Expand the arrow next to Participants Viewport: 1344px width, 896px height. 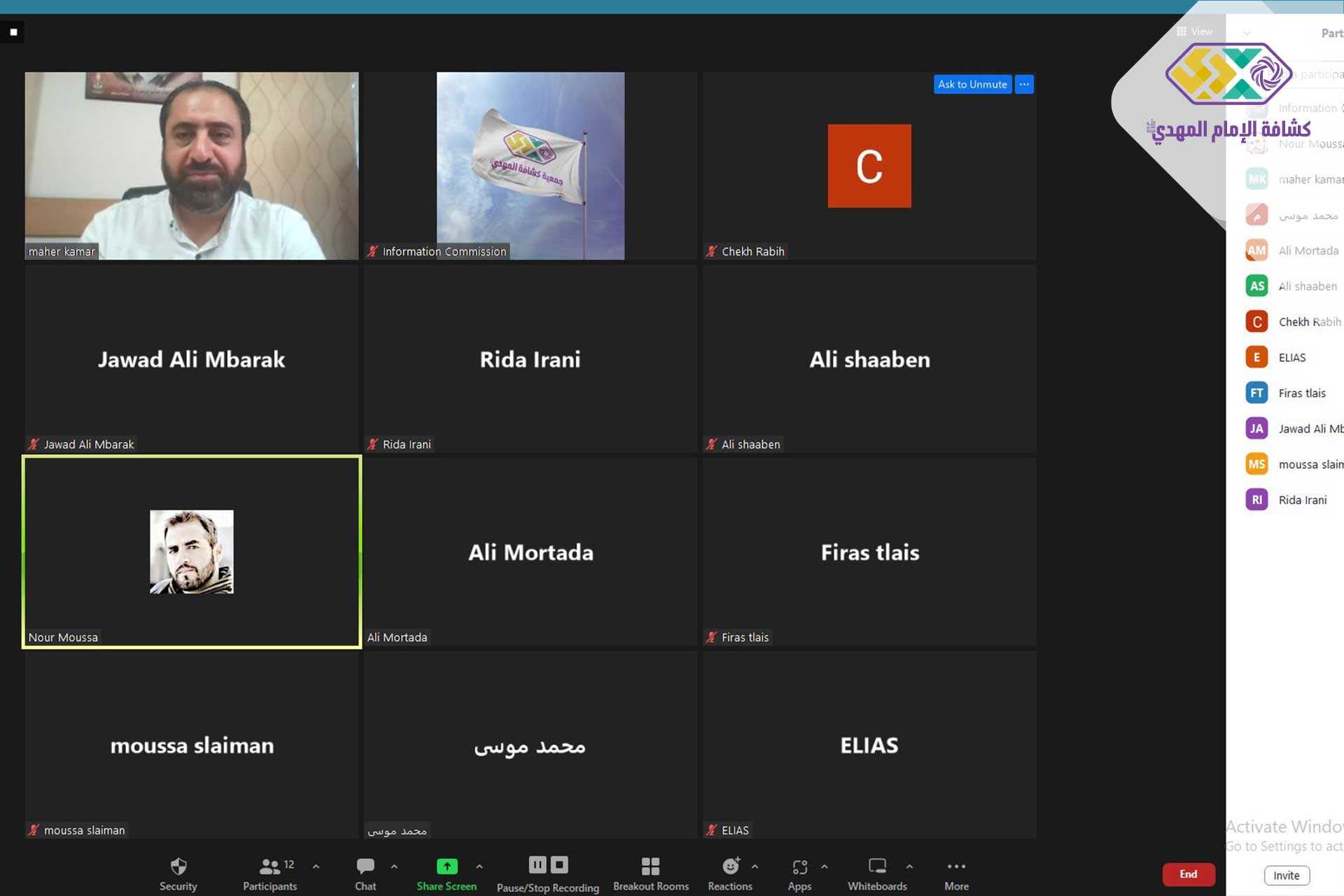316,867
